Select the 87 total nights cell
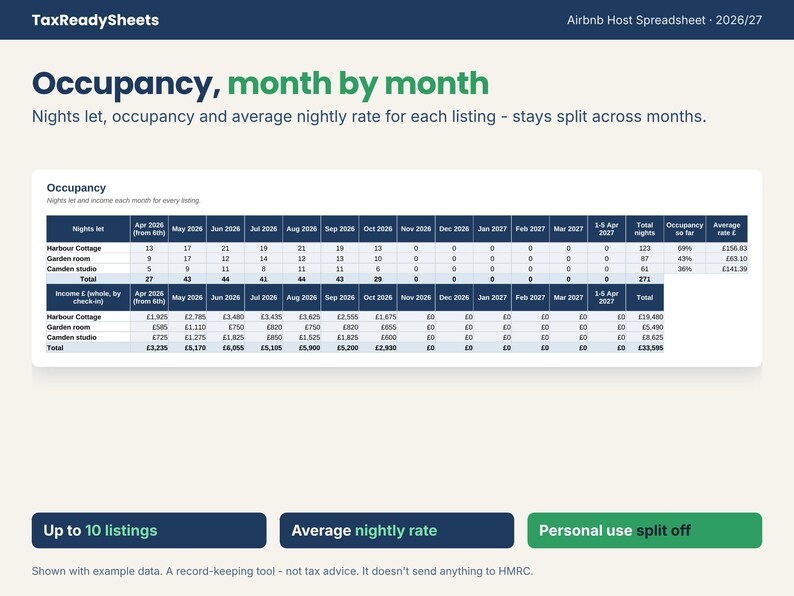Image resolution: width=794 pixels, height=596 pixels. pos(645,258)
